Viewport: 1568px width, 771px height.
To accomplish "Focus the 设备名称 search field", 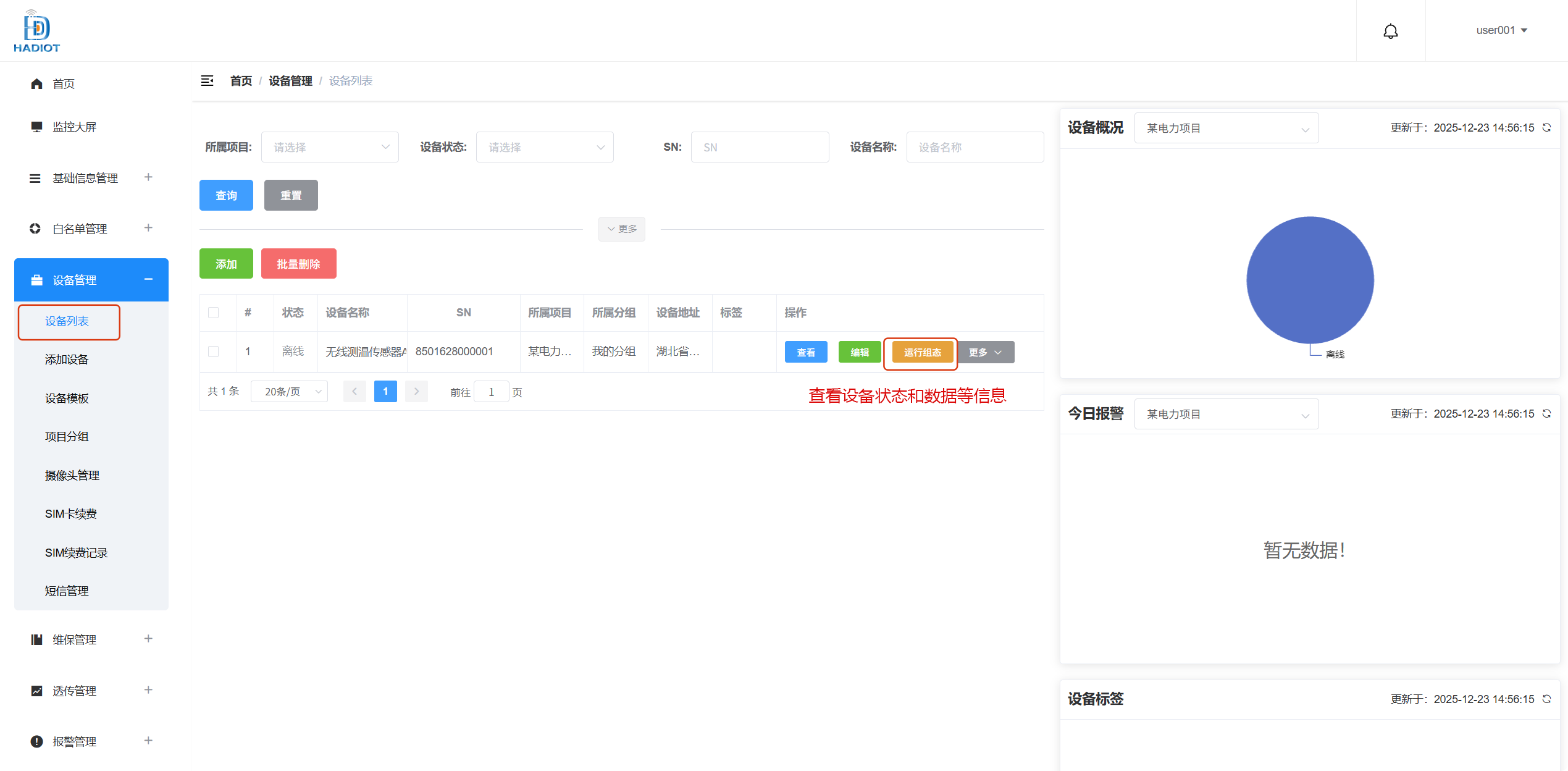I will pos(975,147).
